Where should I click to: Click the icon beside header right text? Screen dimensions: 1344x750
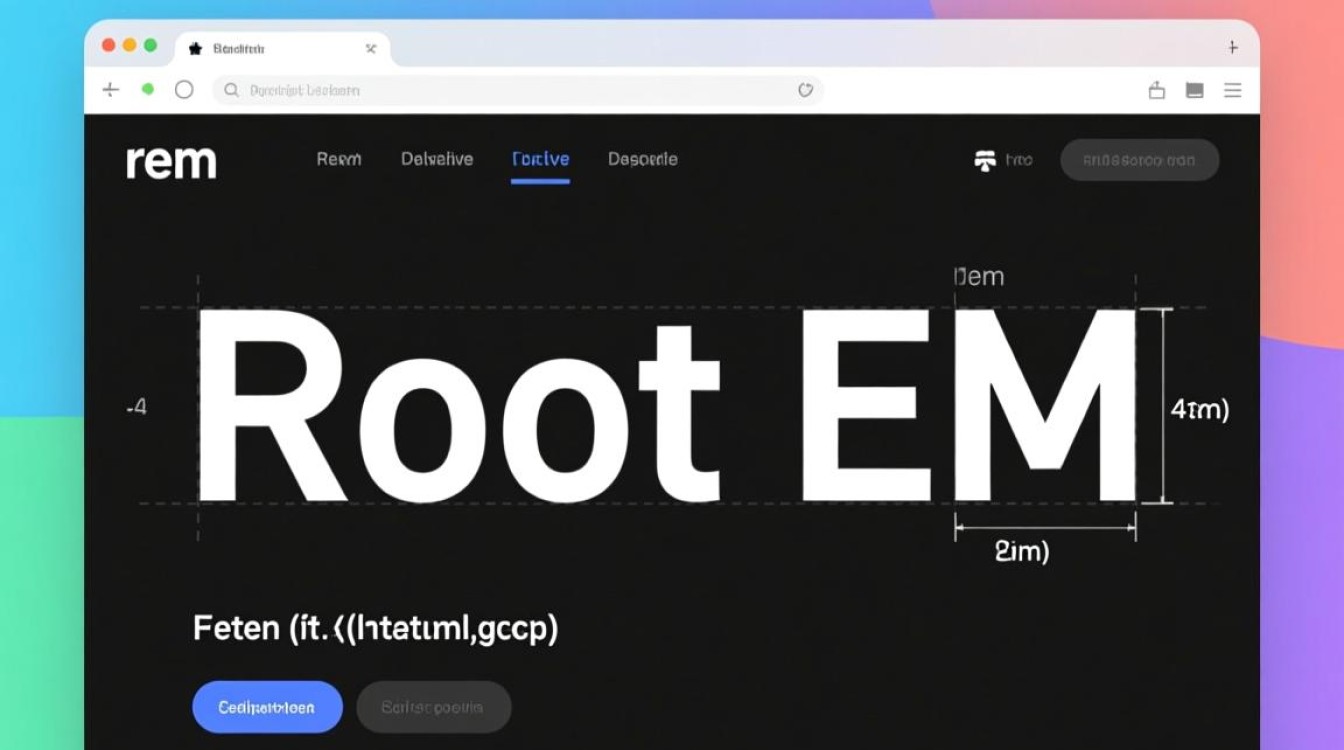(x=985, y=160)
